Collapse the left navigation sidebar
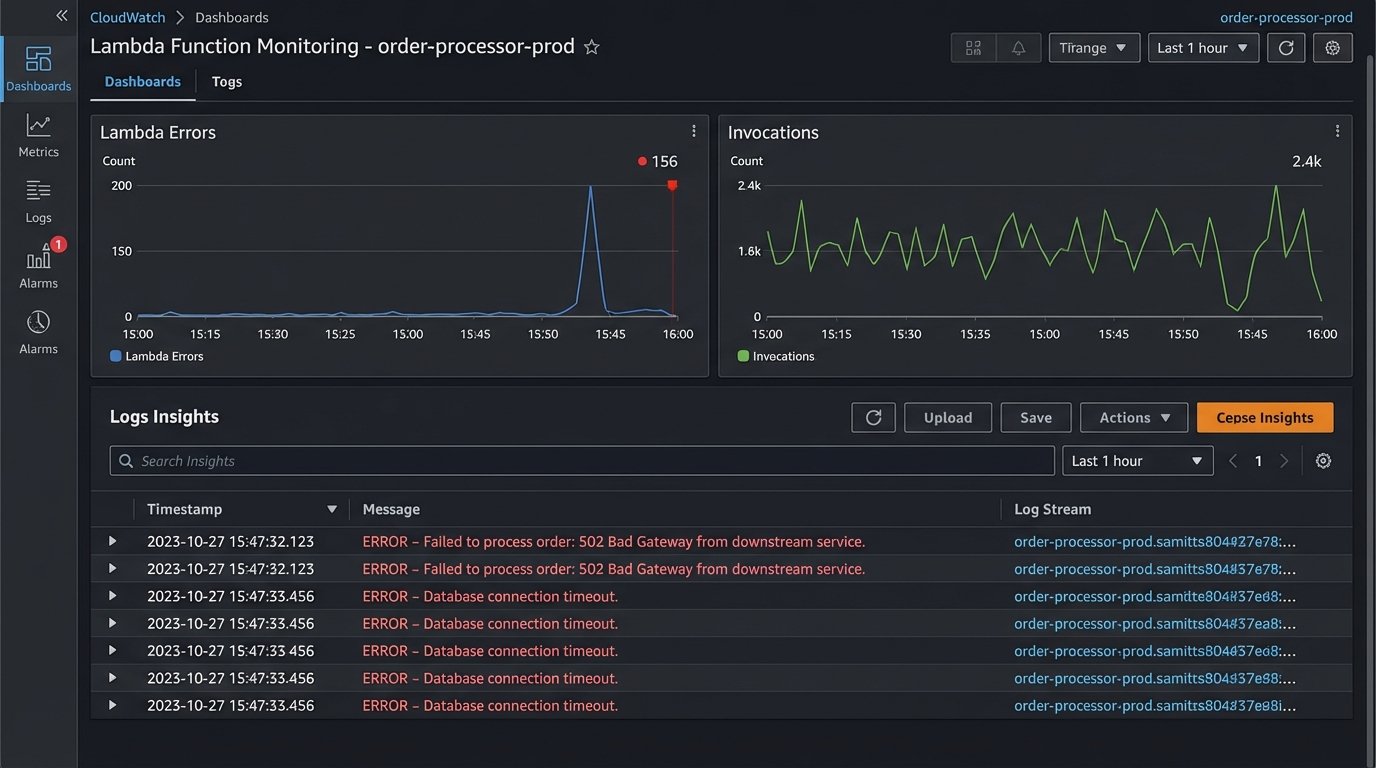 pyautogui.click(x=60, y=15)
